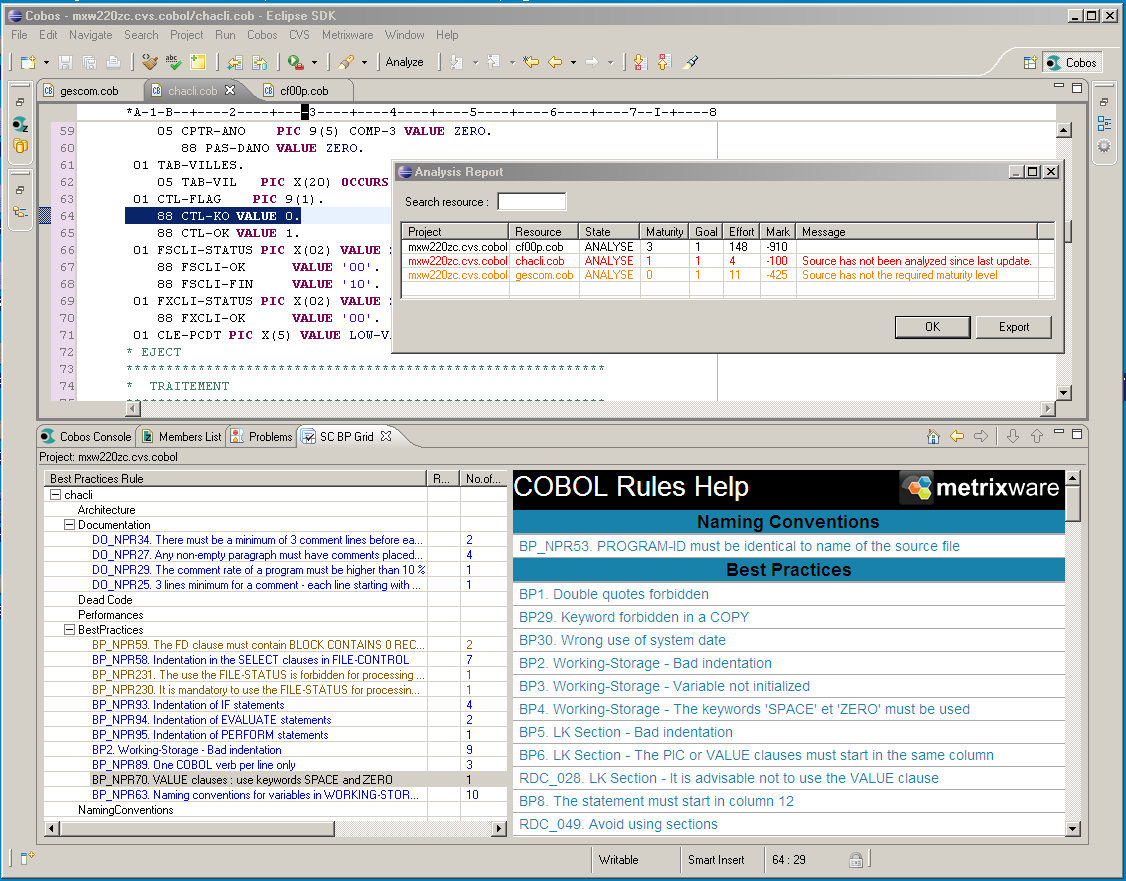Click the Search resource input field
Image resolution: width=1126 pixels, height=881 pixels.
(x=531, y=202)
